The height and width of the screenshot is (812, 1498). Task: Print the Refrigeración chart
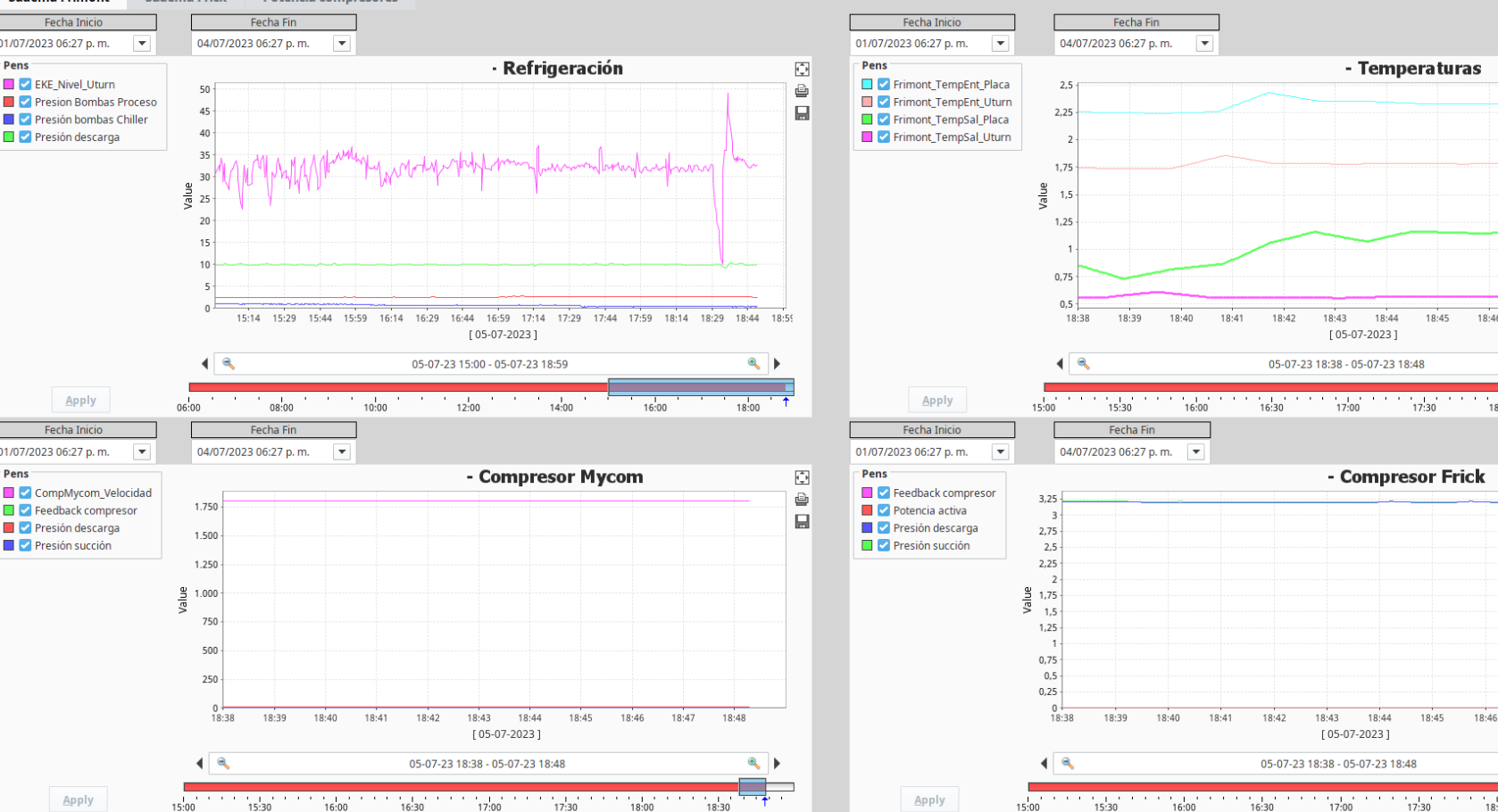[x=802, y=91]
